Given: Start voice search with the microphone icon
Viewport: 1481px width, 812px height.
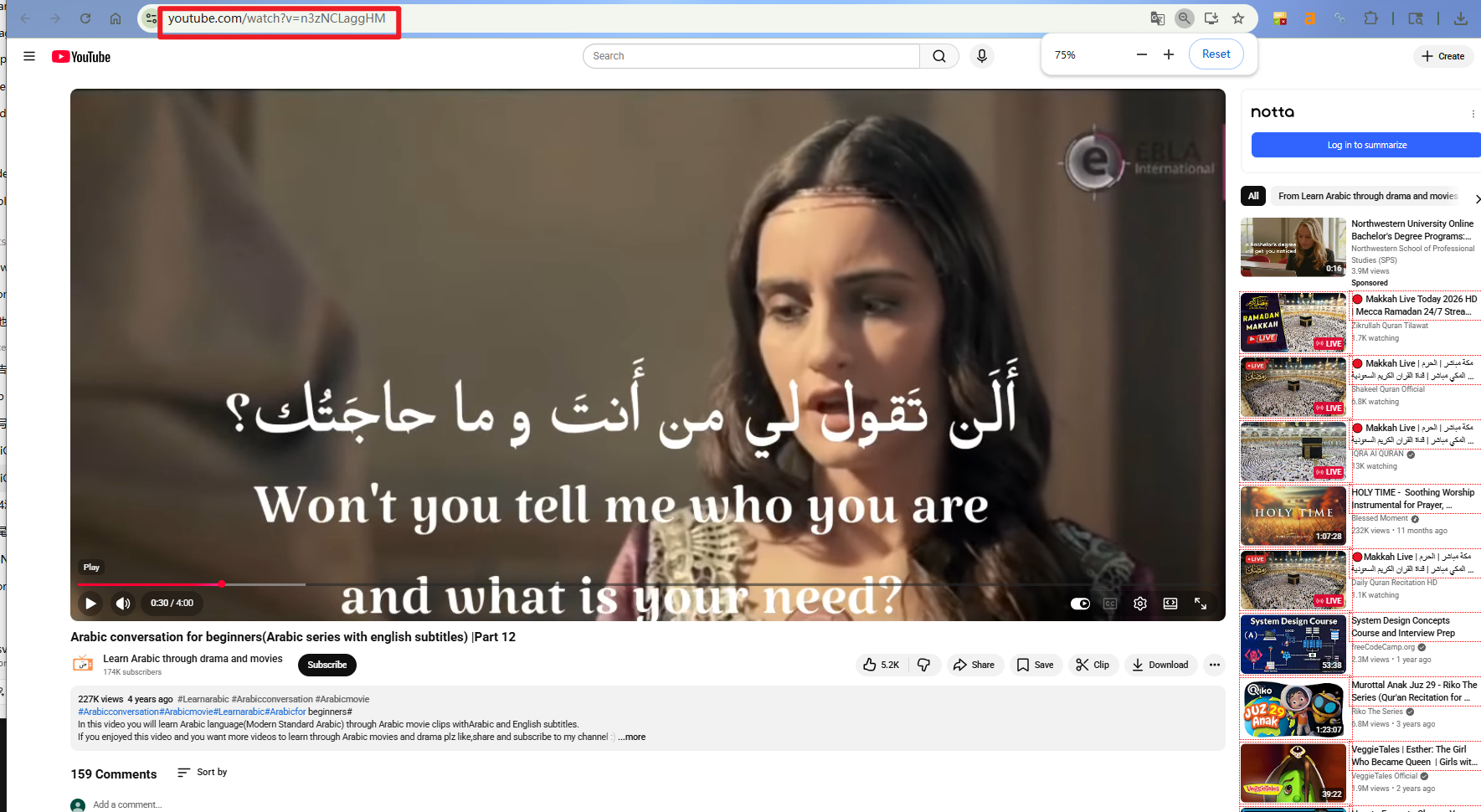Looking at the screenshot, I should click(x=981, y=55).
